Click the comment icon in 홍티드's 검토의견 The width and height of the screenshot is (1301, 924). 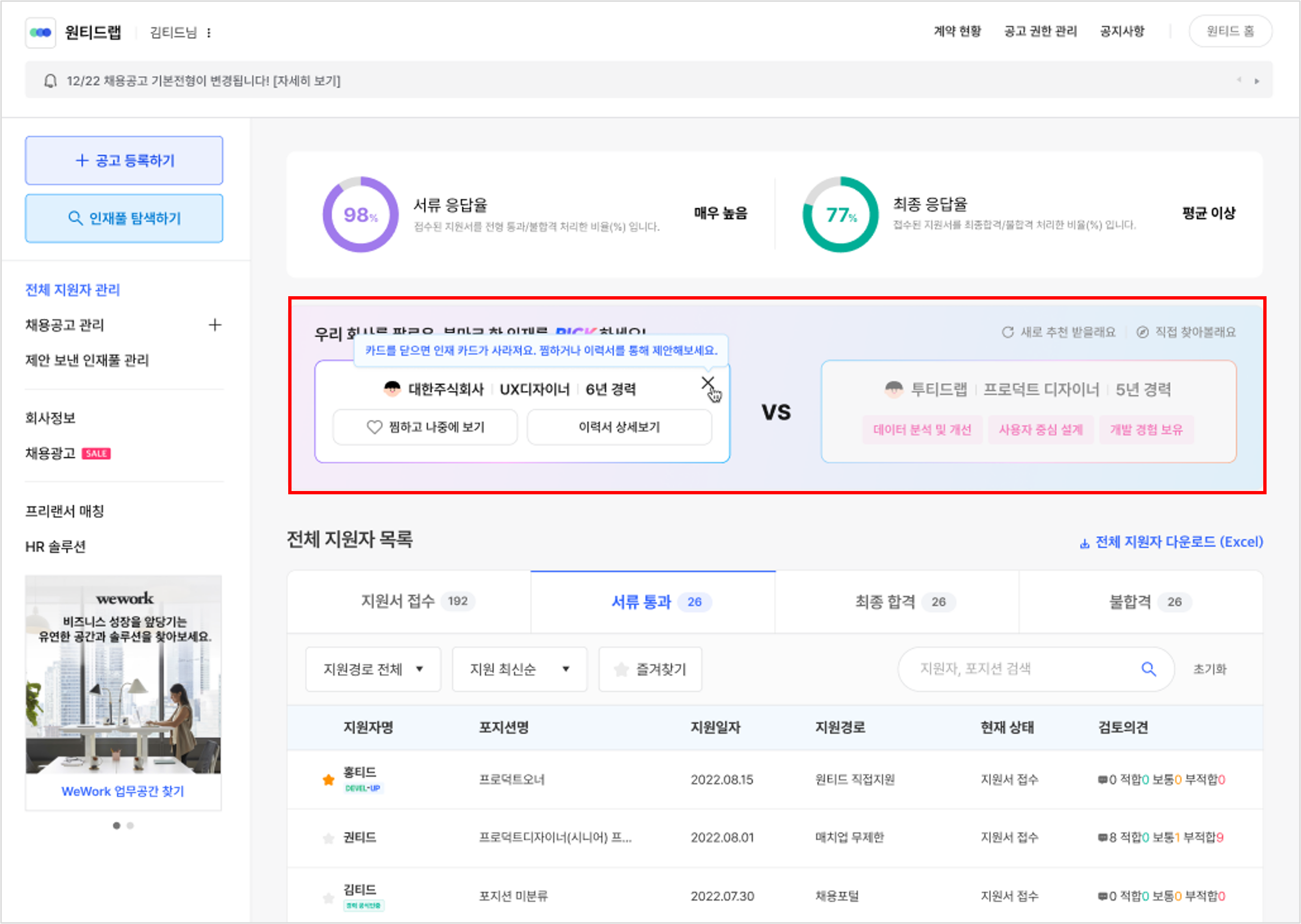(1102, 780)
